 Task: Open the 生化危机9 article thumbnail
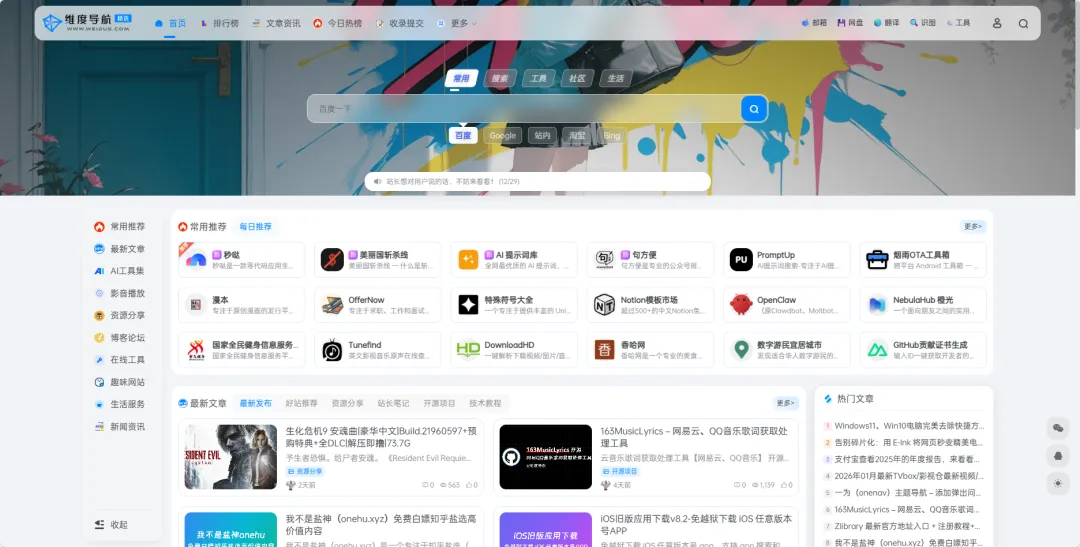tap(231, 457)
